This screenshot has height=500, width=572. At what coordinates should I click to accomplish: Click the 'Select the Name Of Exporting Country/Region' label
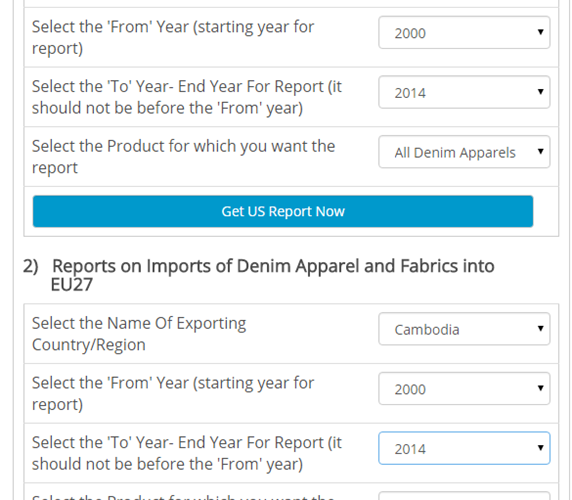(x=139, y=334)
